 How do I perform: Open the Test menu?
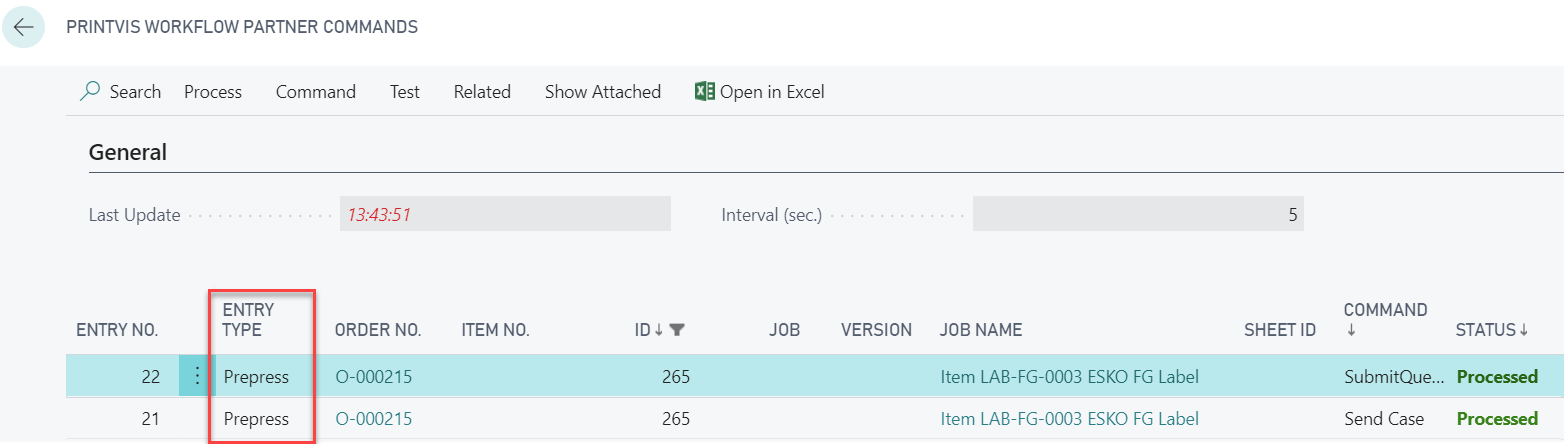coord(405,92)
